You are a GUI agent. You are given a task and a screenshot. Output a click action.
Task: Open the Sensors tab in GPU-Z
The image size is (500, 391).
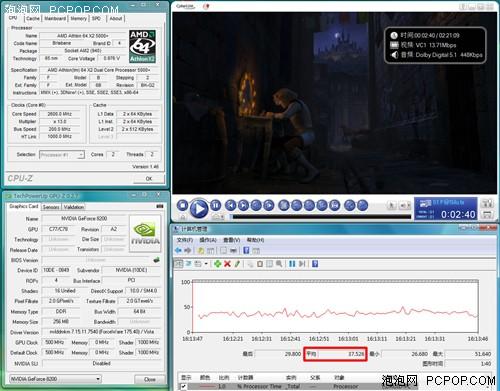click(51, 207)
